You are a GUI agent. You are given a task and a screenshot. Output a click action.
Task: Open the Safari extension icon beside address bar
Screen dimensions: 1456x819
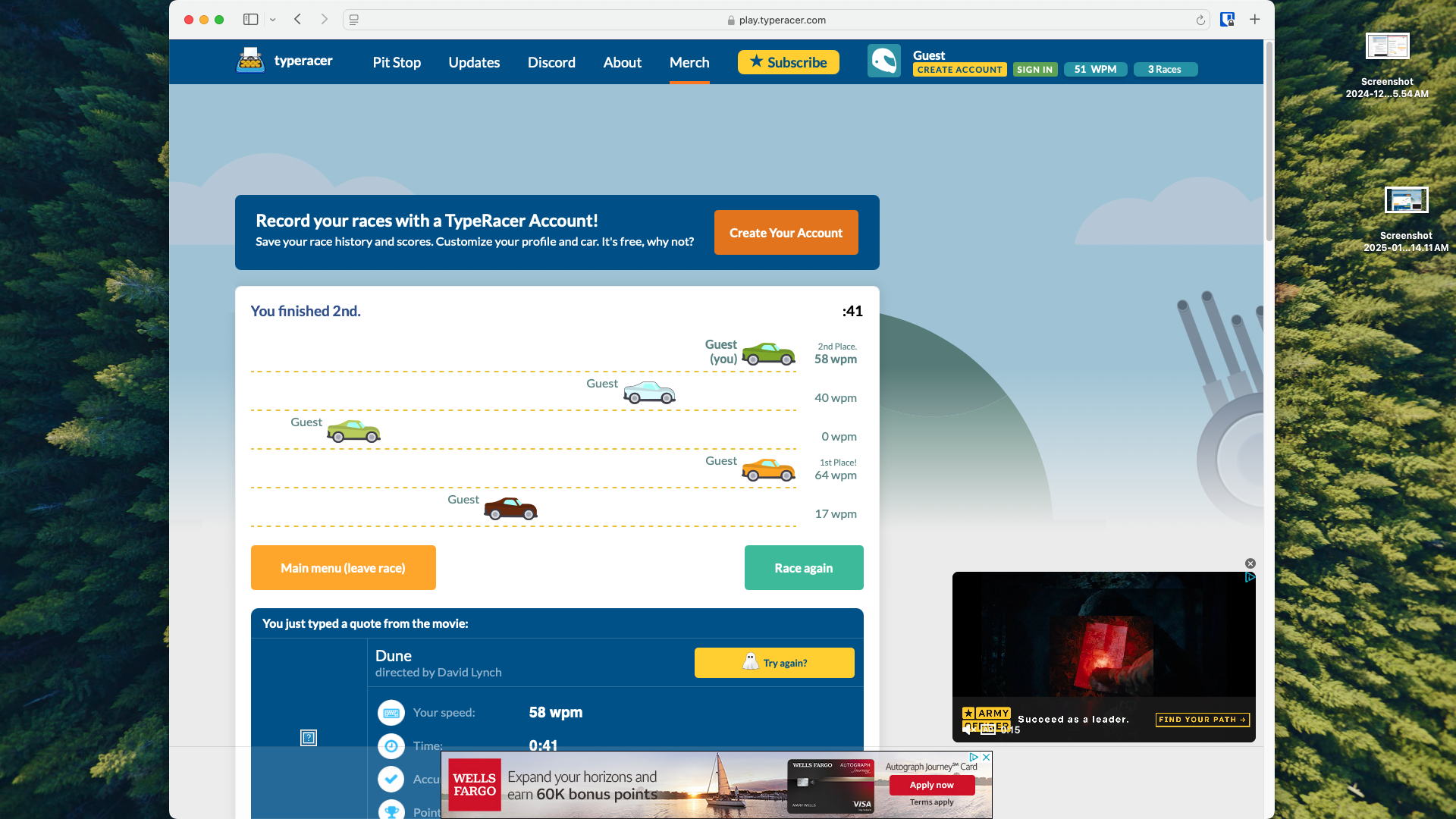click(1227, 20)
